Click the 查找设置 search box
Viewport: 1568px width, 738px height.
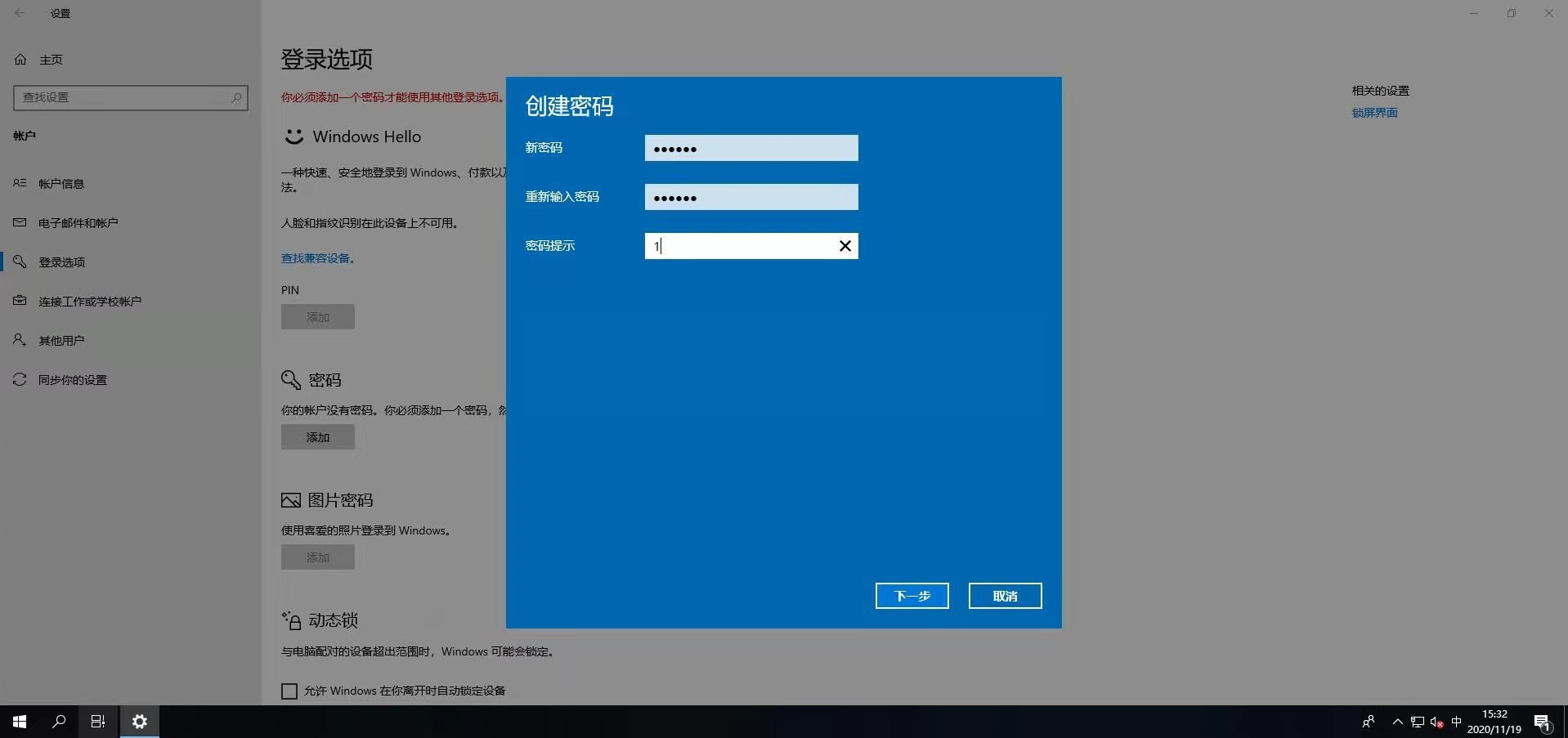click(131, 97)
